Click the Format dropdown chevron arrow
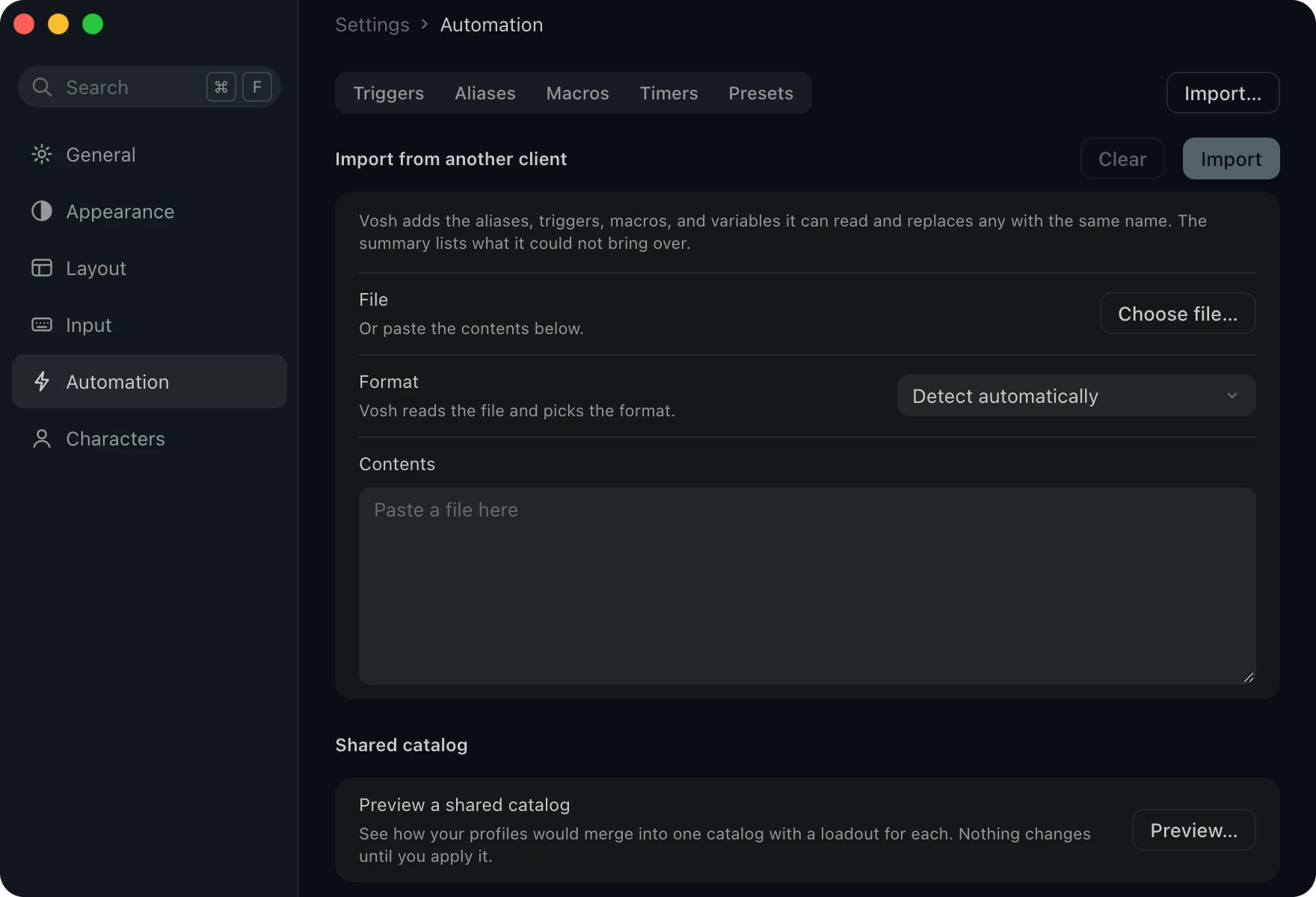The image size is (1316, 897). pos(1232,395)
